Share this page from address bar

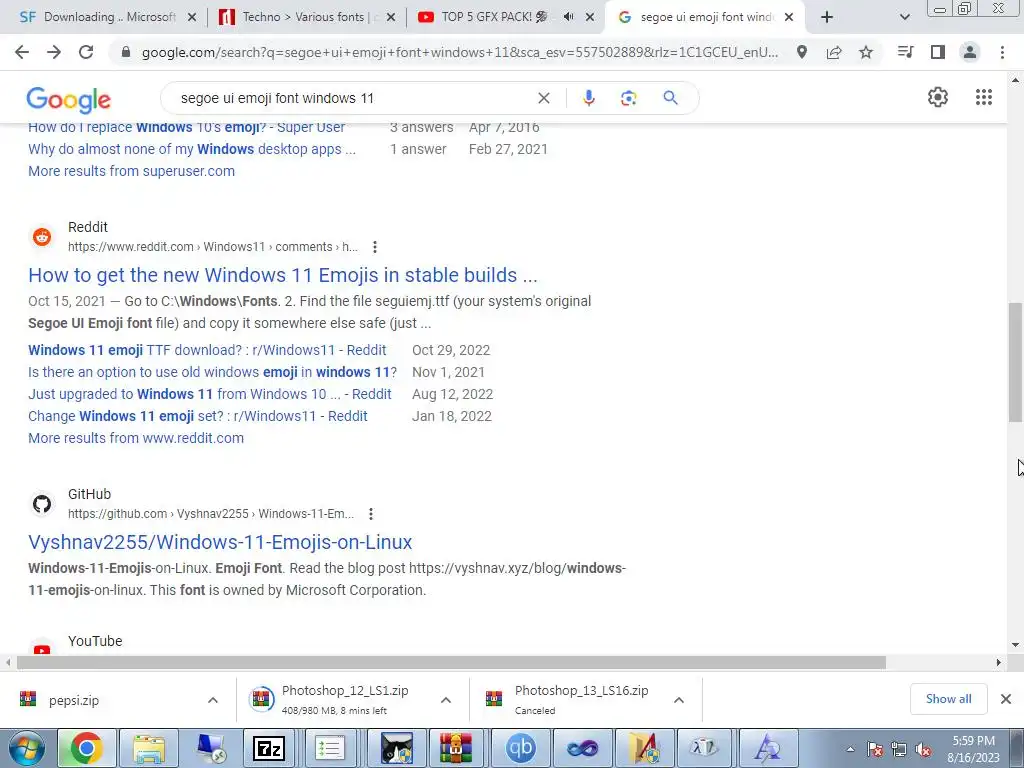pos(834,52)
